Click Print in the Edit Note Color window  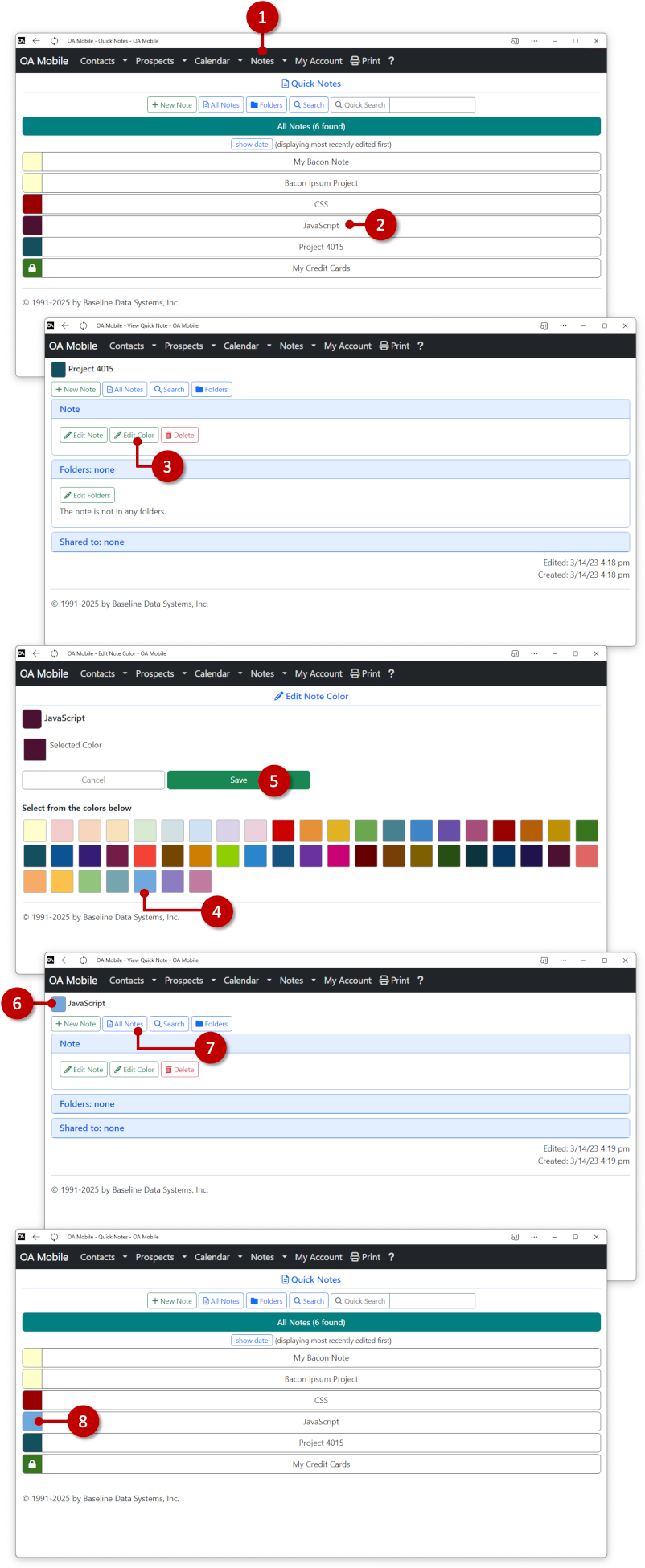(x=365, y=673)
